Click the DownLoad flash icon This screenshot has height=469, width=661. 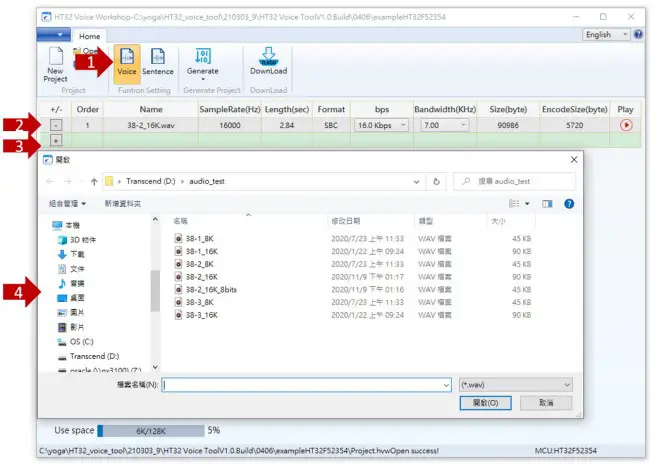[269, 62]
